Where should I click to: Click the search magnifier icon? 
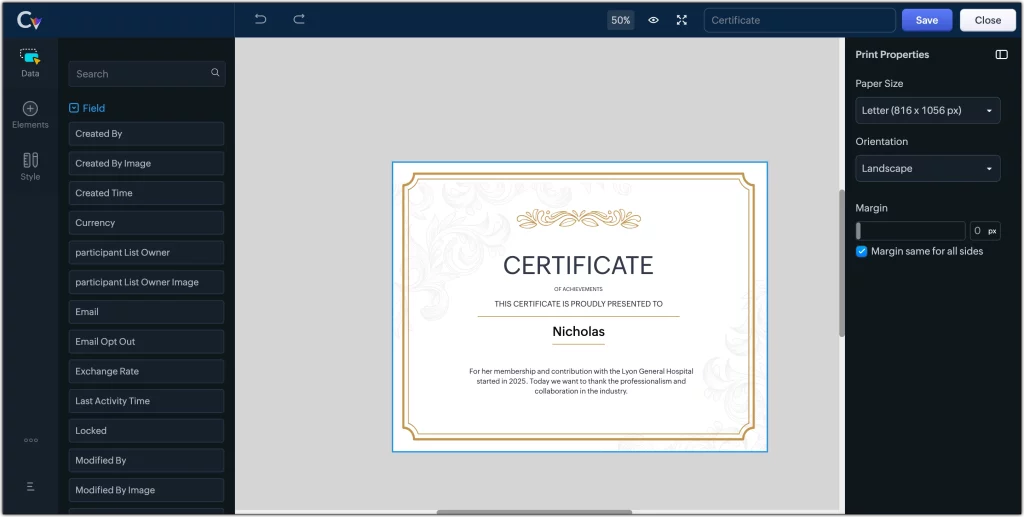coord(215,73)
